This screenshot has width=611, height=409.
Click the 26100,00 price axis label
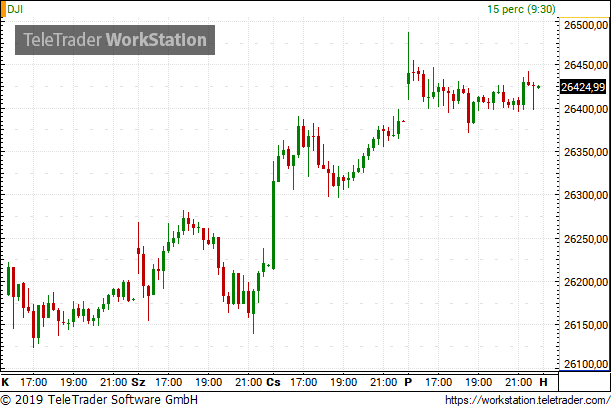tap(586, 364)
